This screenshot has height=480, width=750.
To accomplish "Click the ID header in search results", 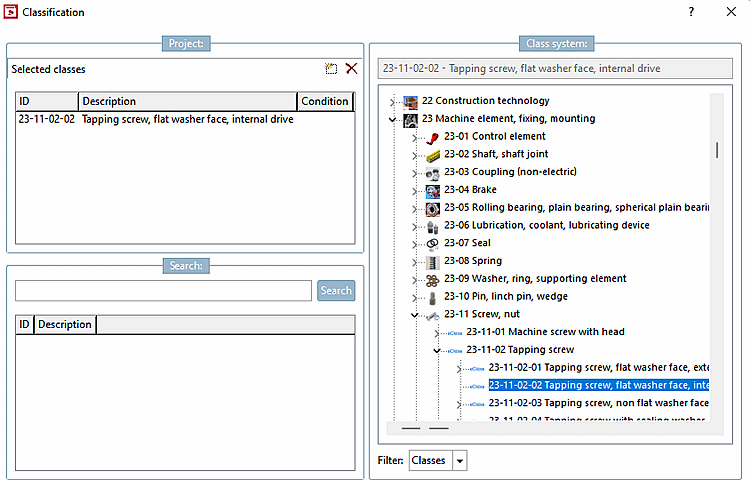I will 24,324.
